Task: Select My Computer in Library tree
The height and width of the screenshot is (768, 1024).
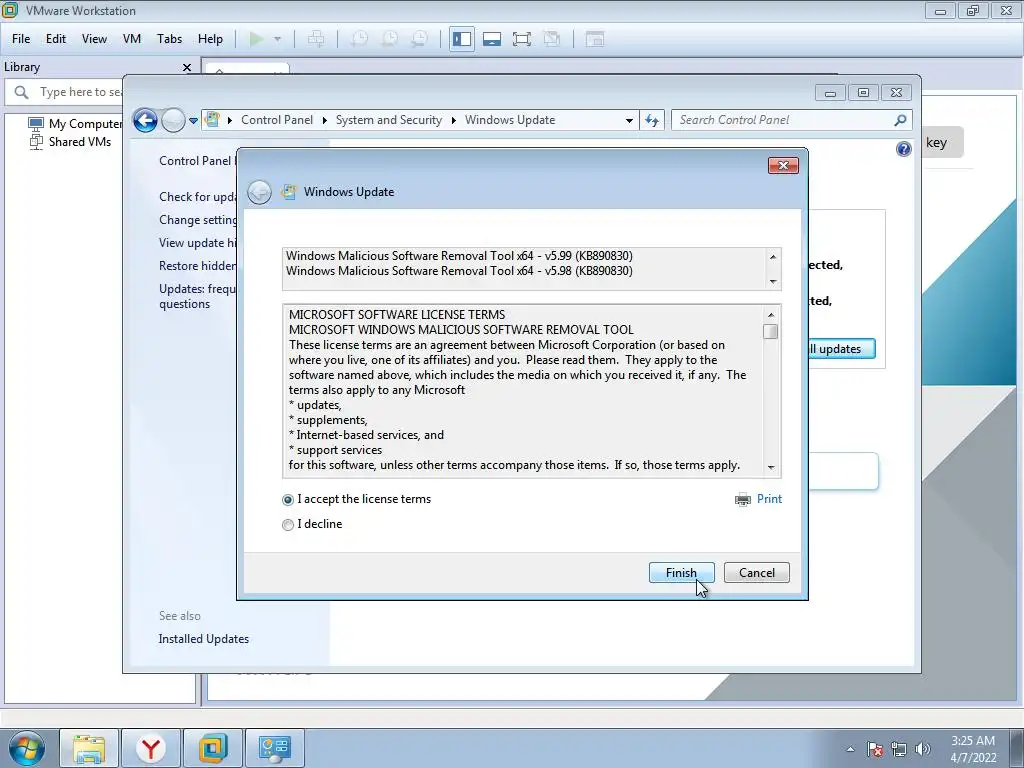Action: pos(76,123)
